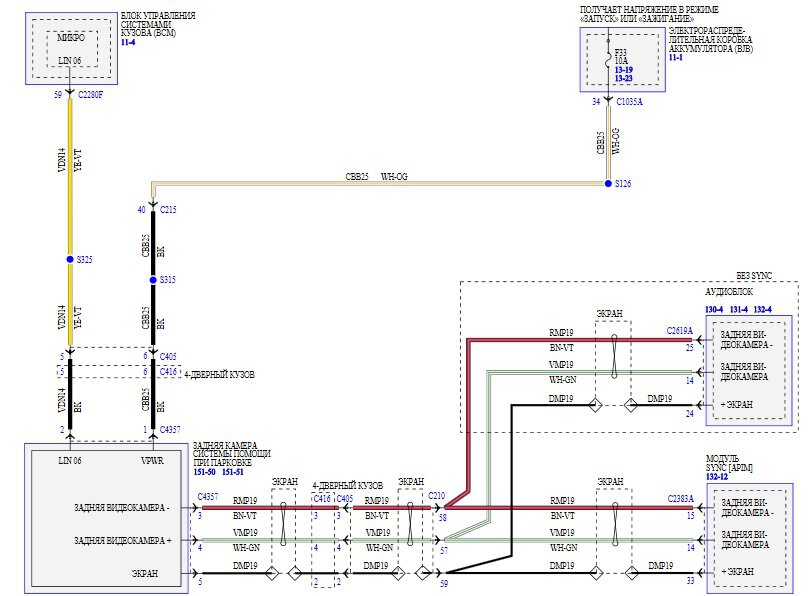Screen dimensions: 812x596
Task: Open the 11-4 page link under BCM
Action: click(x=128, y=42)
